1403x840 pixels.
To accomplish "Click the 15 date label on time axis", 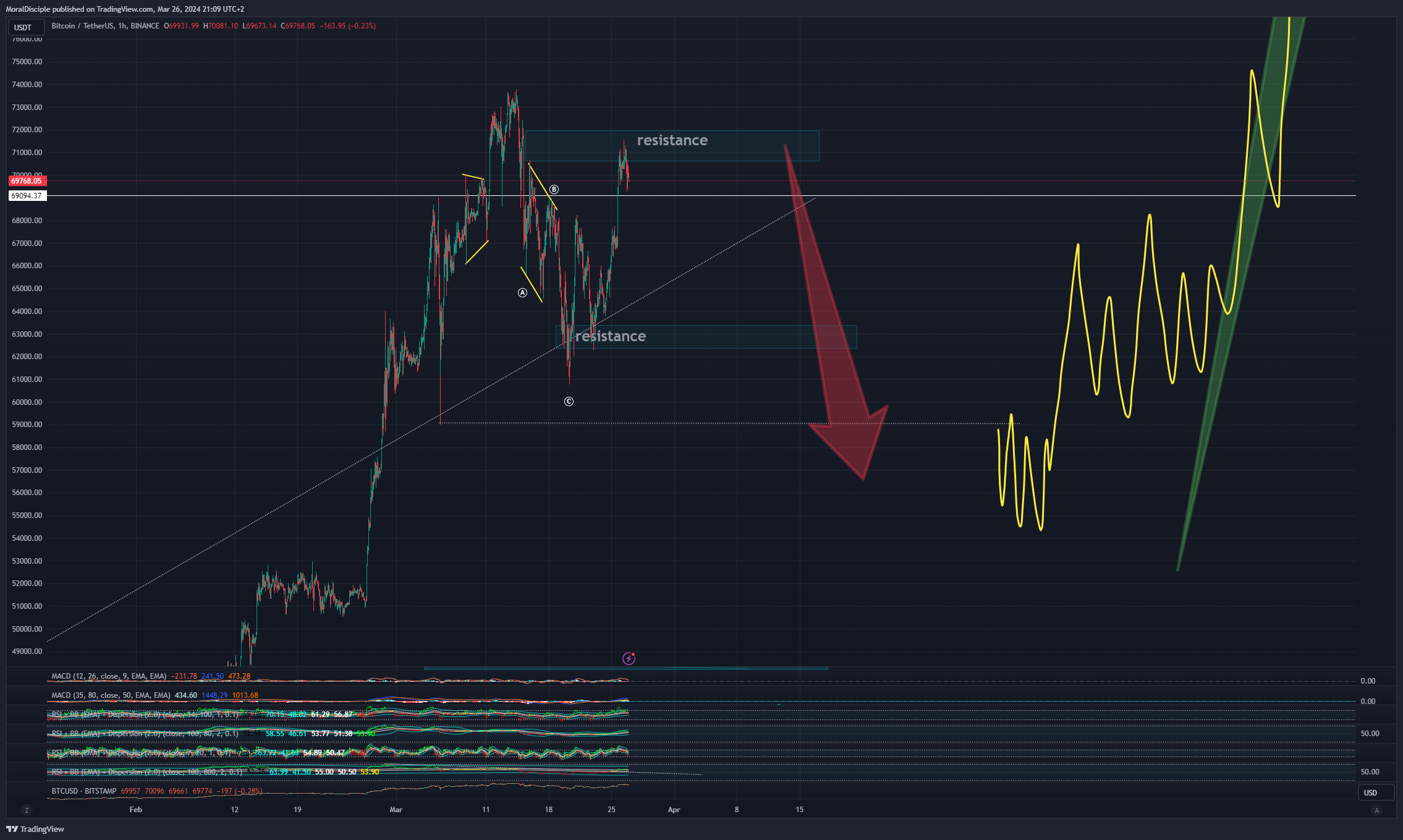I will click(x=800, y=810).
